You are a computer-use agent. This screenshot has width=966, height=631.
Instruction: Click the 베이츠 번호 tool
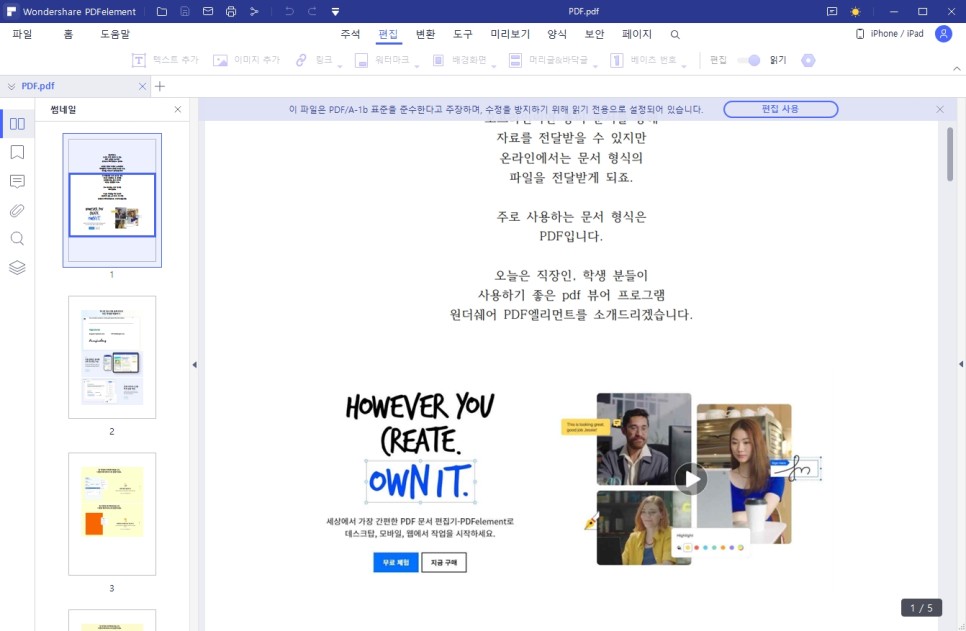644,60
